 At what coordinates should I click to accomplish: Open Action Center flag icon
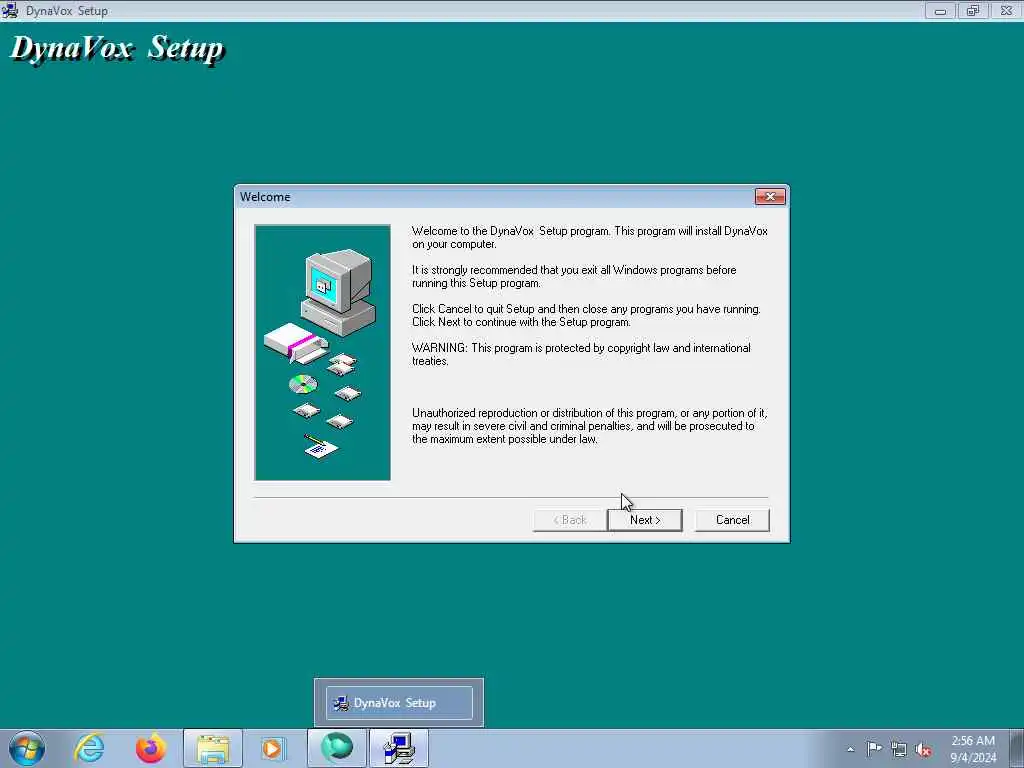(874, 748)
